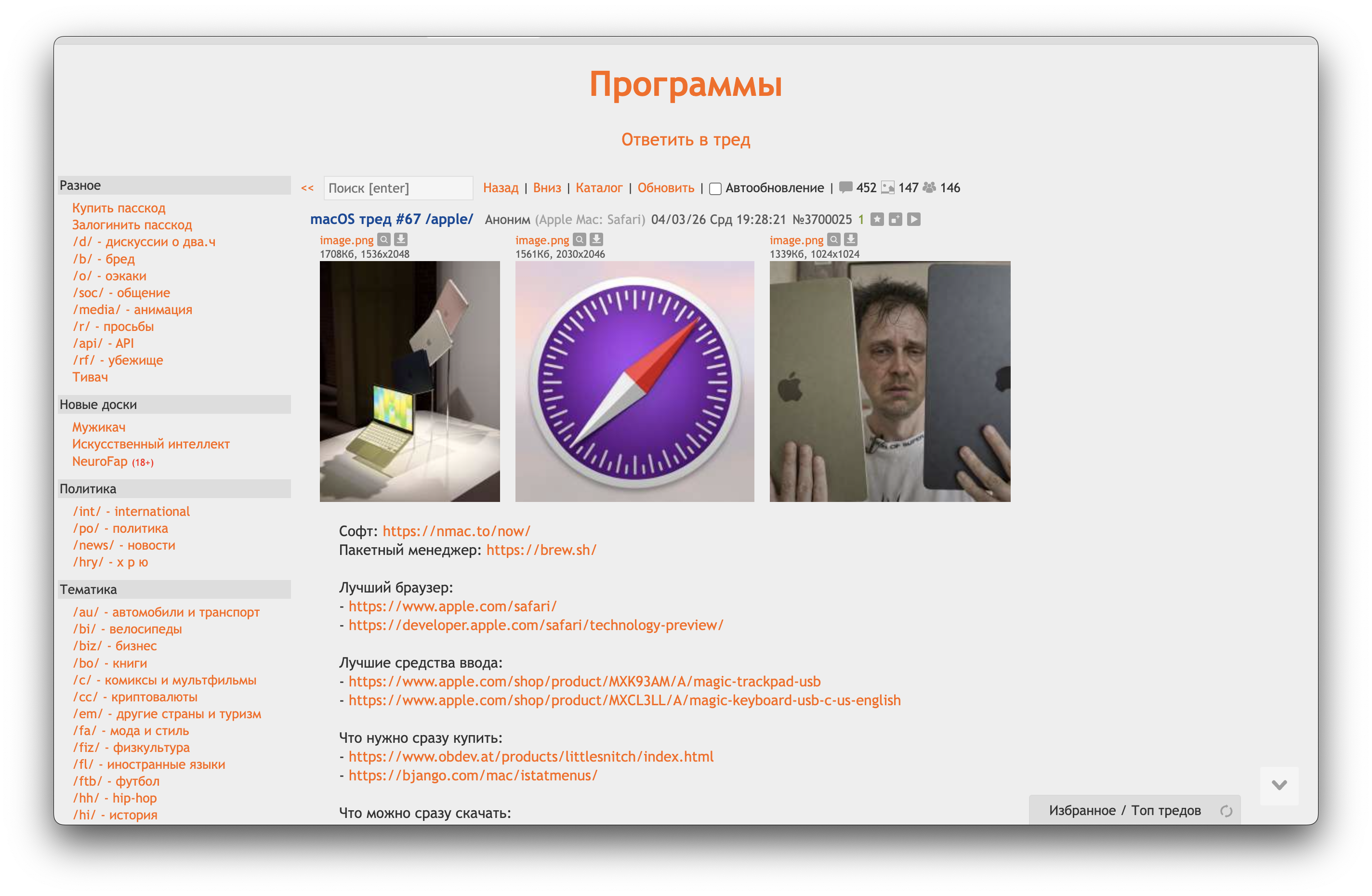Click post number №3700025

coord(821,219)
